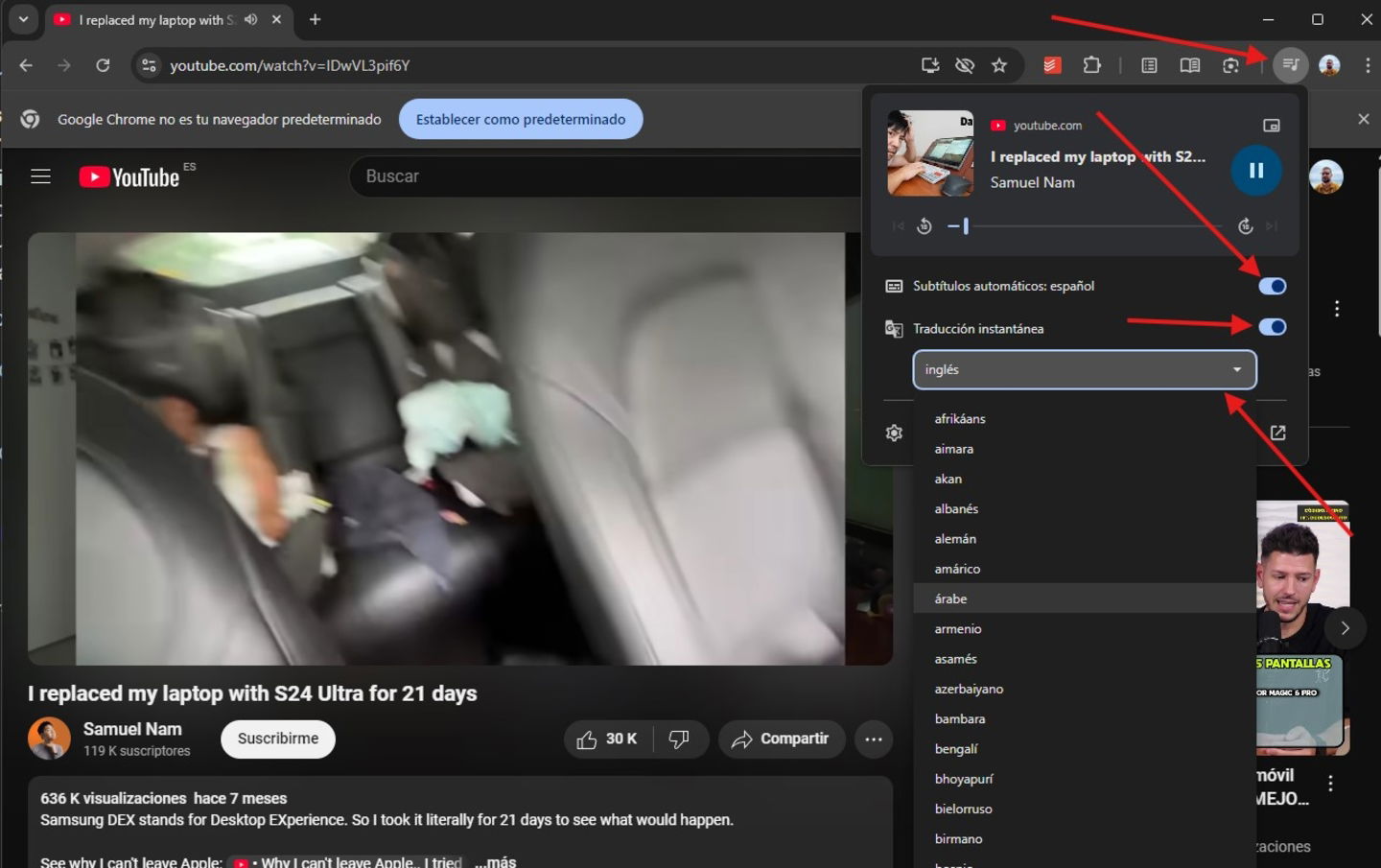Image resolution: width=1381 pixels, height=868 pixels.
Task: Open the Chrome three-dot menu
Action: point(1368,65)
